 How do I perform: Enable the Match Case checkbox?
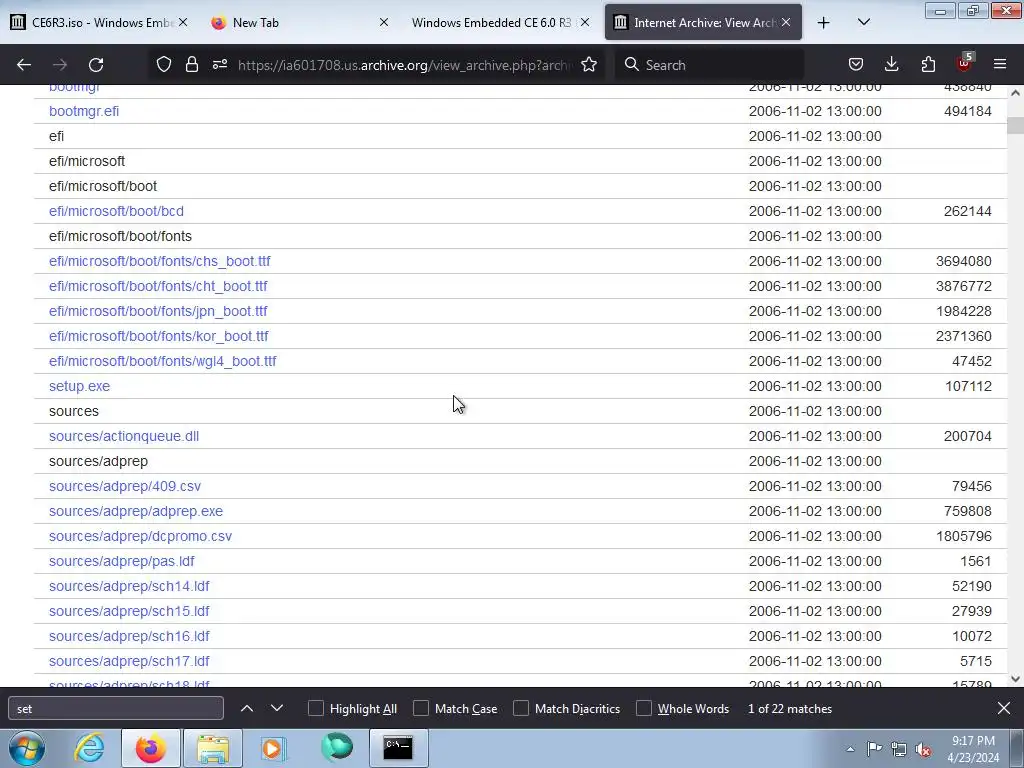point(421,709)
